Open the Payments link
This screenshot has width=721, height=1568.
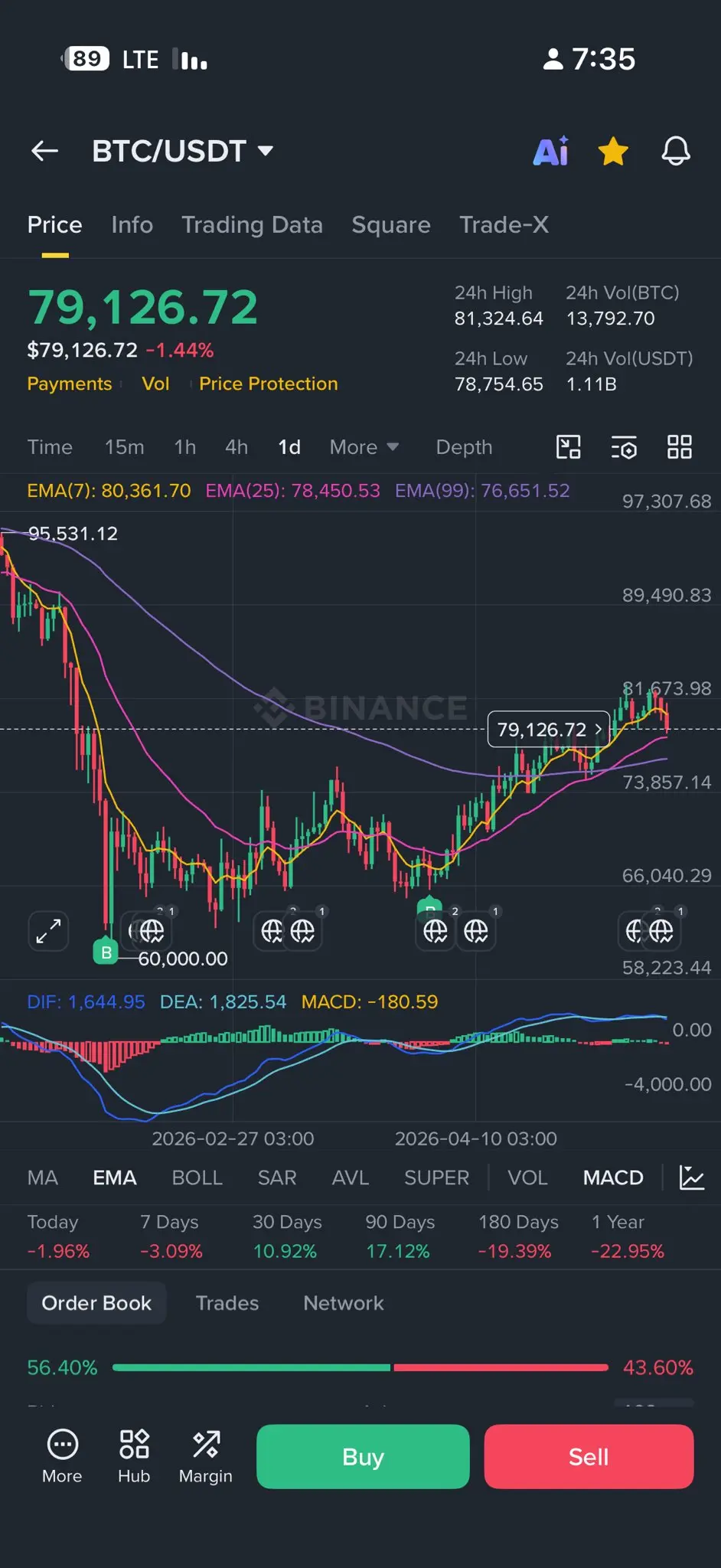[70, 384]
